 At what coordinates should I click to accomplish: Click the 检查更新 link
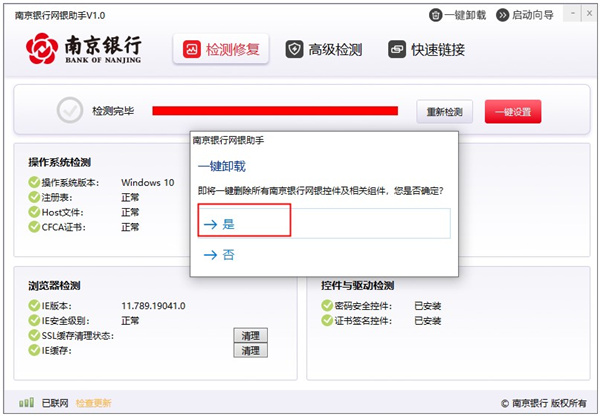93,403
